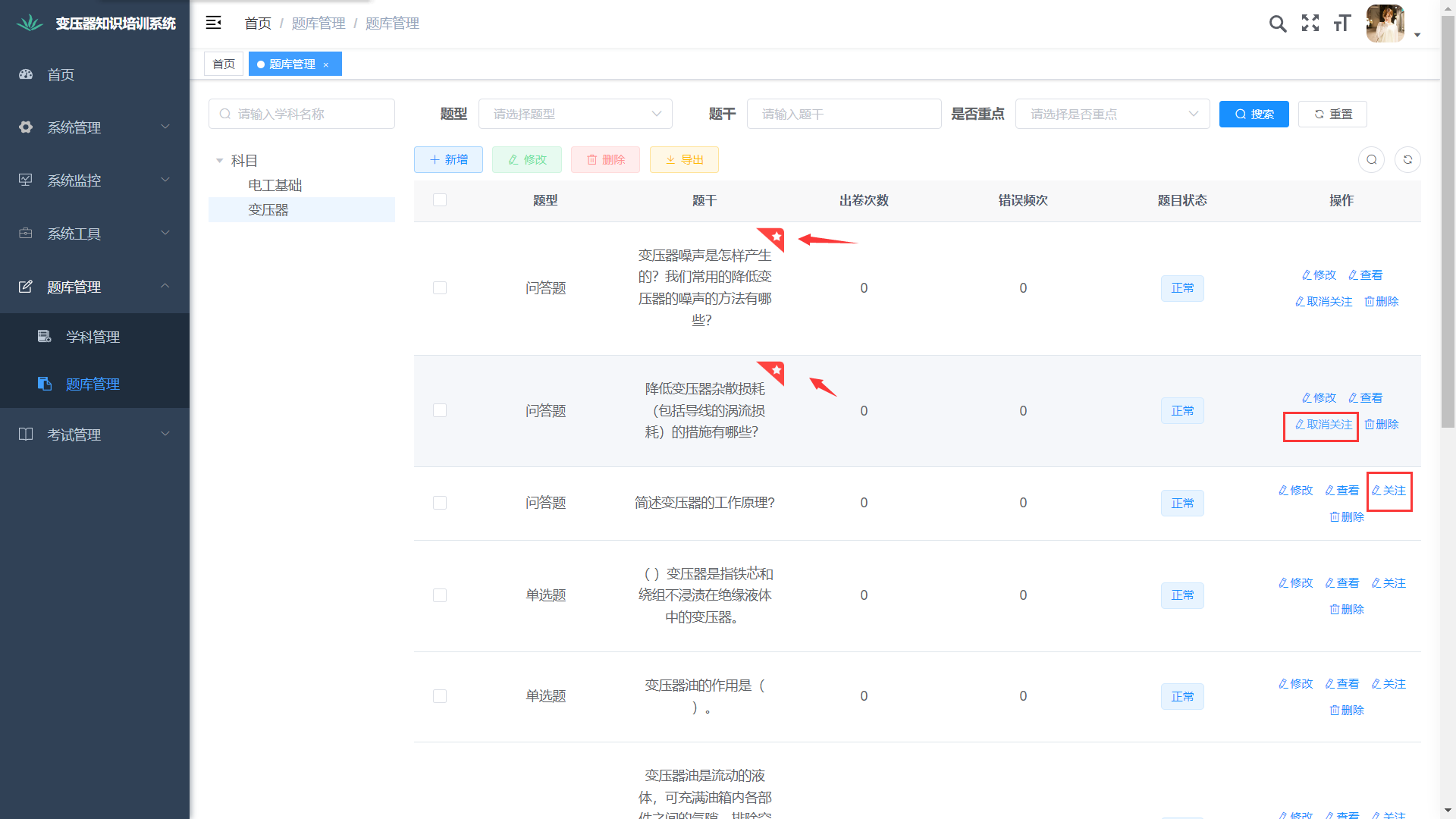The height and width of the screenshot is (819, 1456).
Task: Toggle the search bar visibility round icon
Action: pos(1371,159)
